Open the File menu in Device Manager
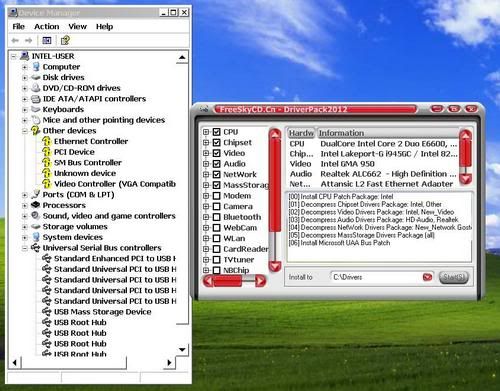The width and height of the screenshot is (500, 391). (x=19, y=26)
